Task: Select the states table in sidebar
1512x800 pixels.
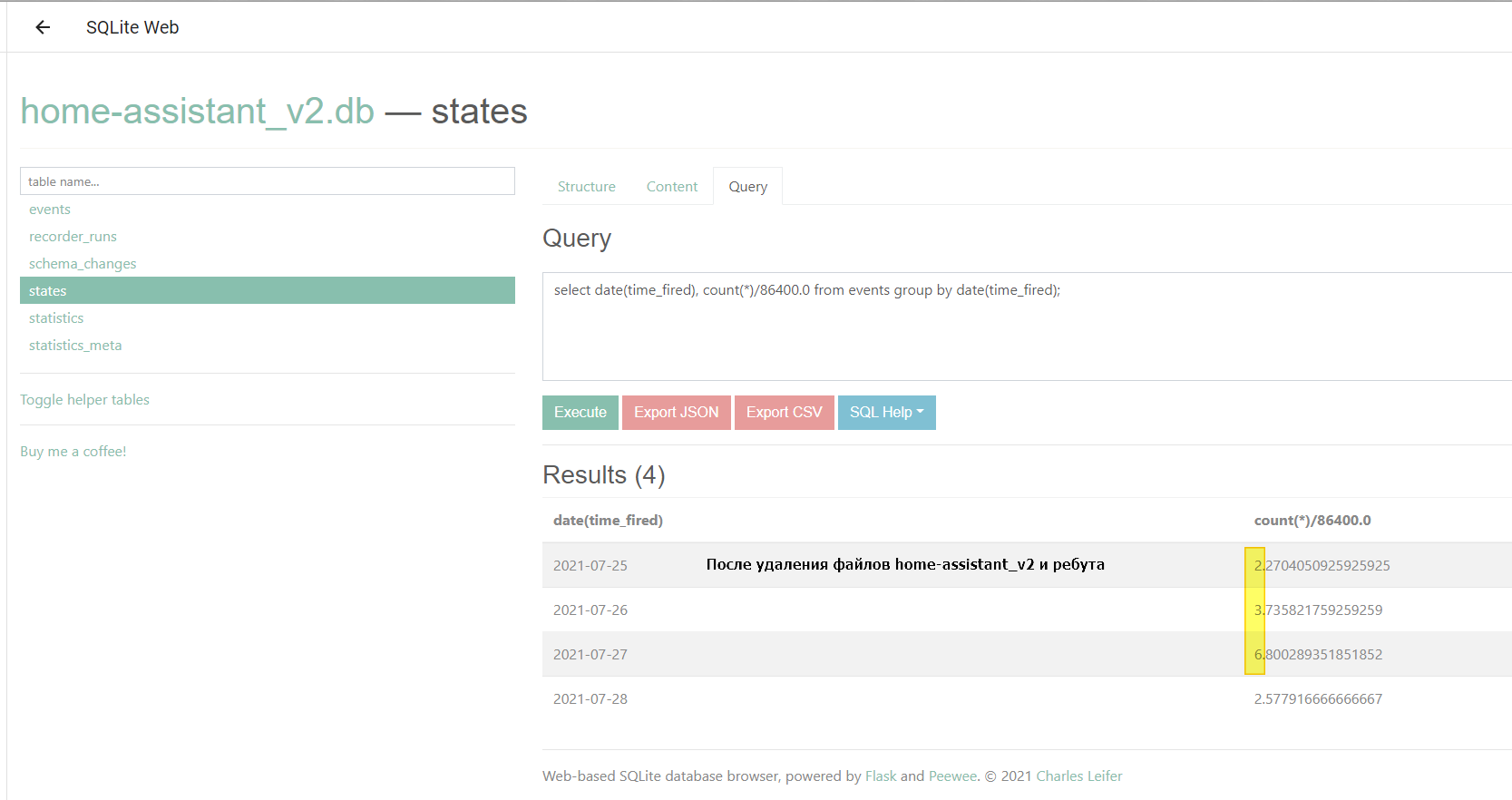Action: click(268, 290)
